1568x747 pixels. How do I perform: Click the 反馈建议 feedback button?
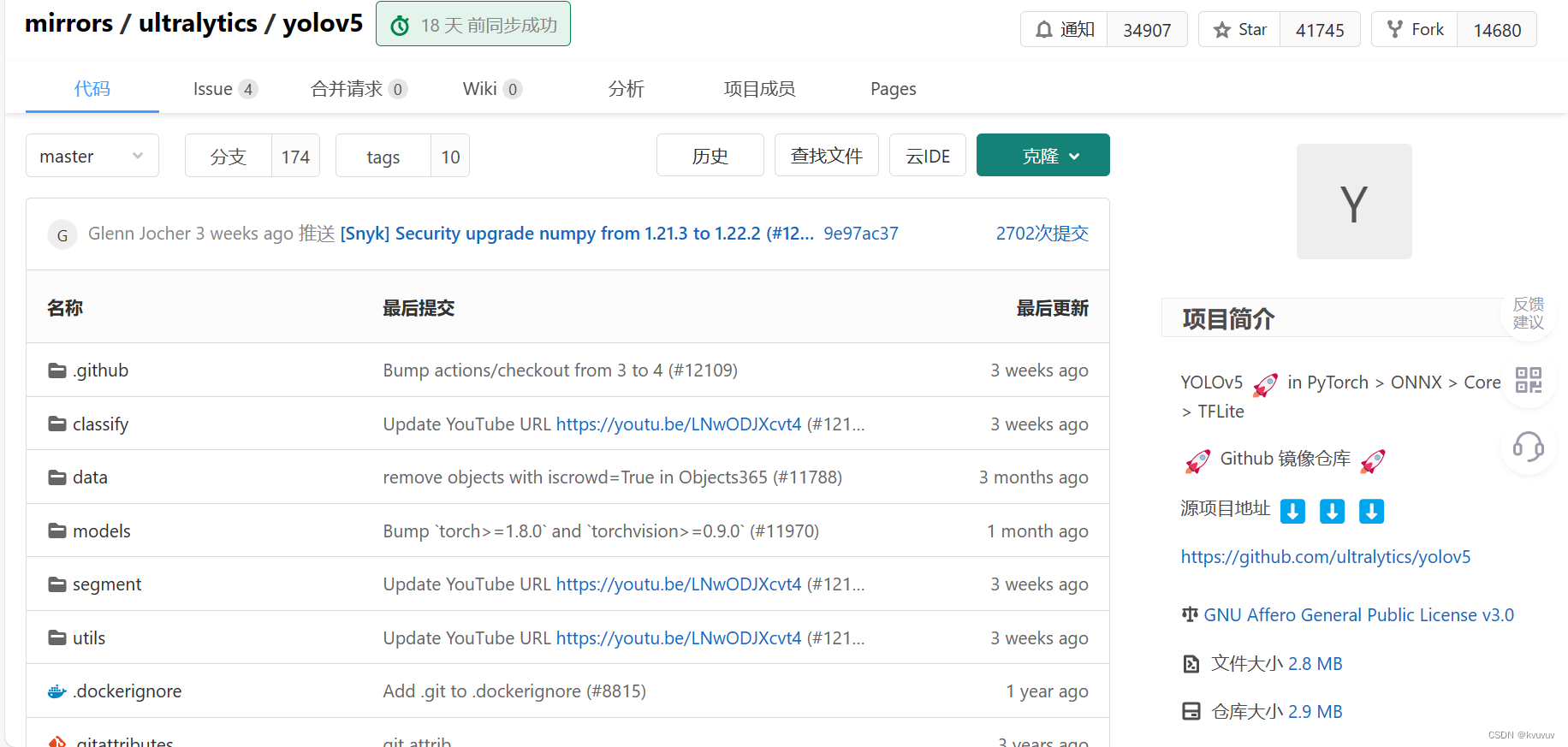tap(1528, 313)
